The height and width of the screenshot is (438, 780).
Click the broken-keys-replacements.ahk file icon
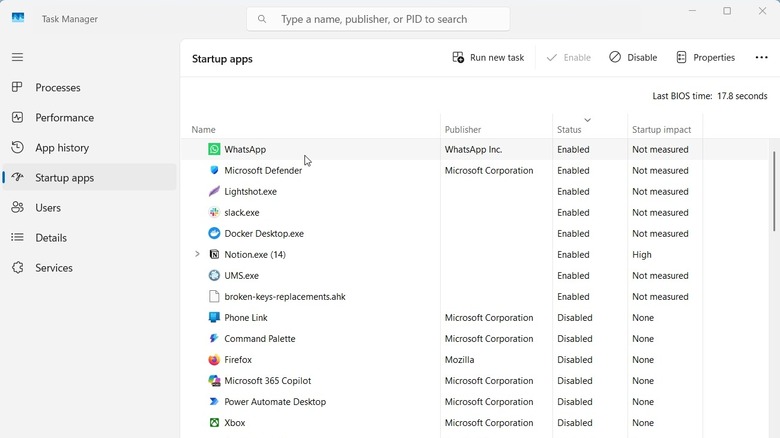click(214, 297)
